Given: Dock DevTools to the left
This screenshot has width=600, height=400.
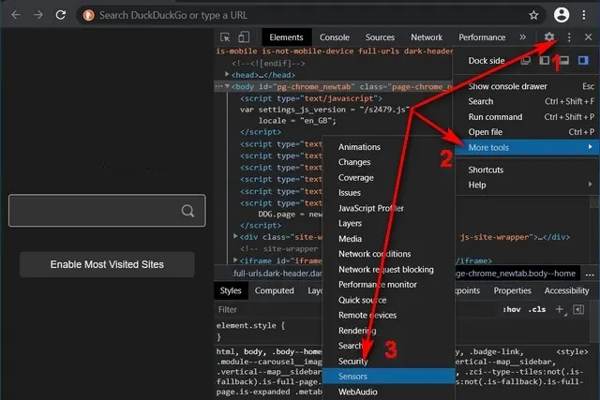Looking at the screenshot, I should [544, 60].
